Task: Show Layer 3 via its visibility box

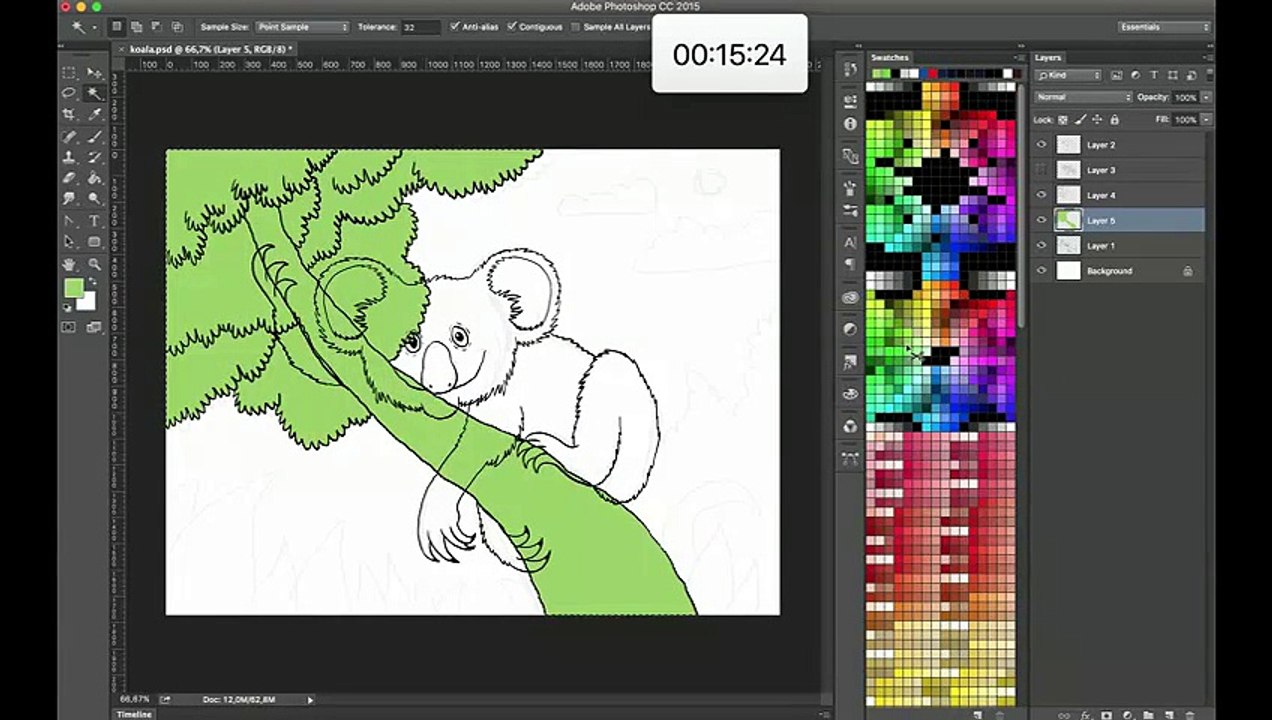Action: (x=1042, y=170)
